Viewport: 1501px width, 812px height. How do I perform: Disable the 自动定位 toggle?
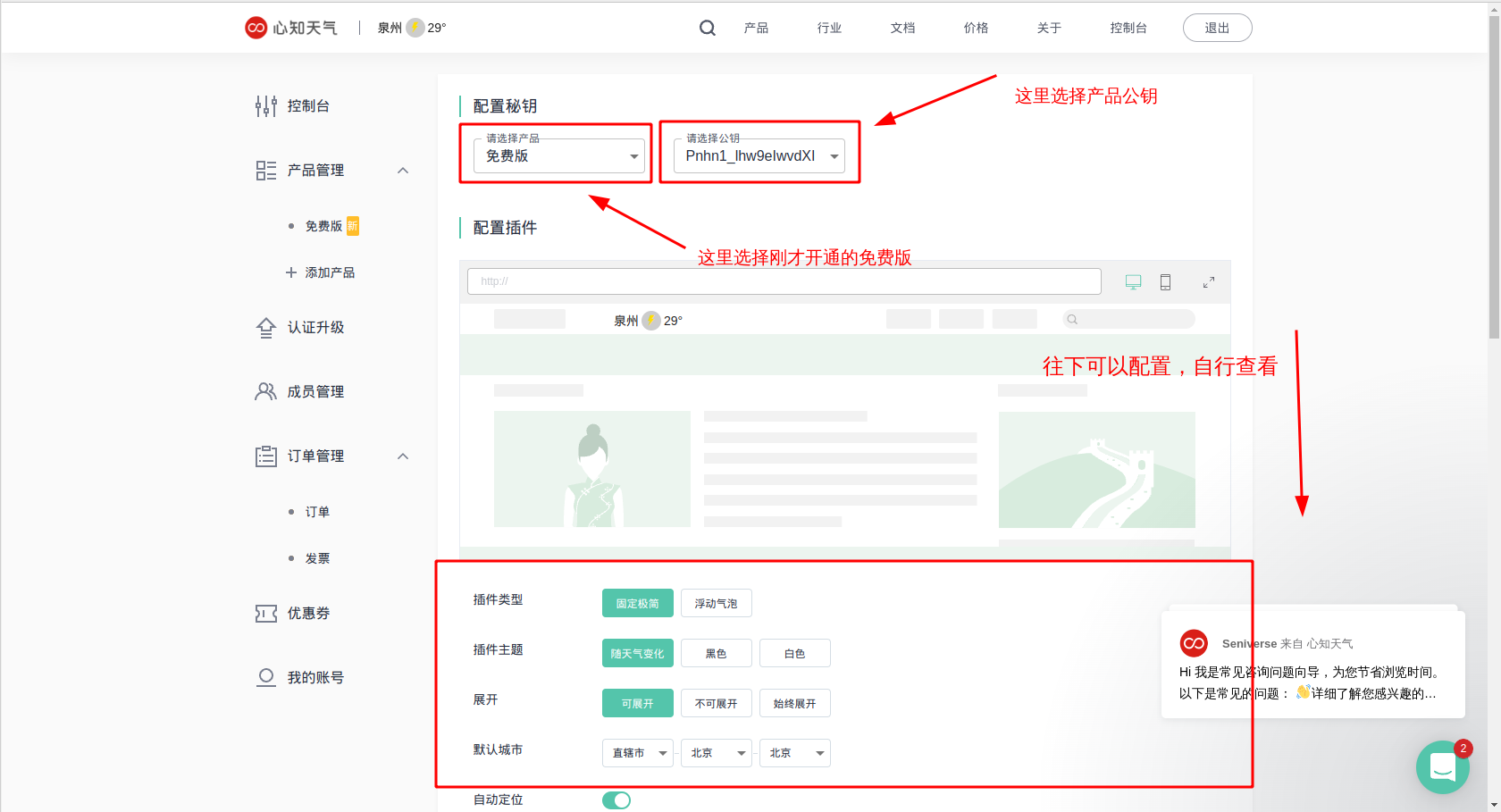point(616,799)
